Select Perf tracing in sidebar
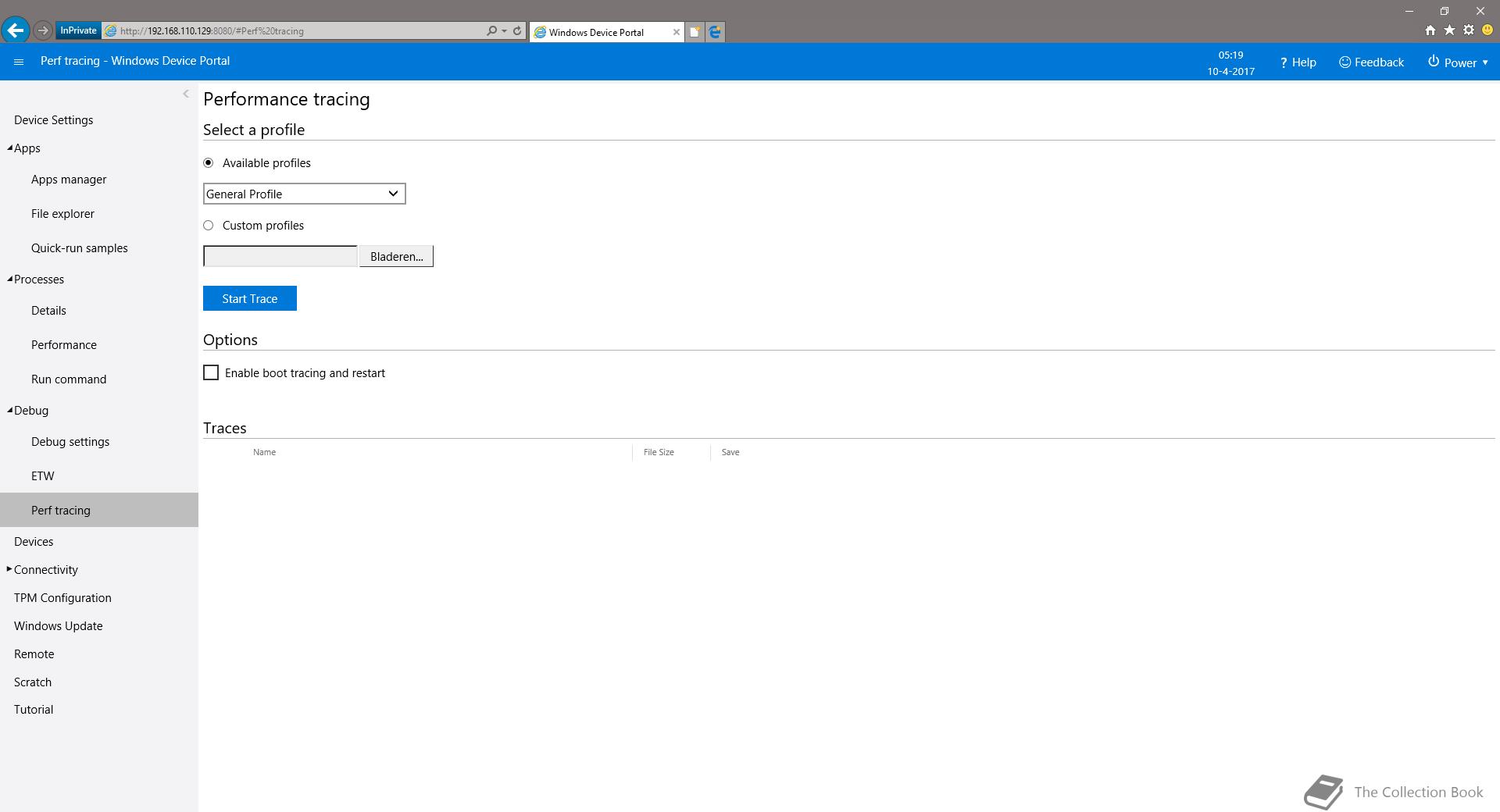 point(99,510)
